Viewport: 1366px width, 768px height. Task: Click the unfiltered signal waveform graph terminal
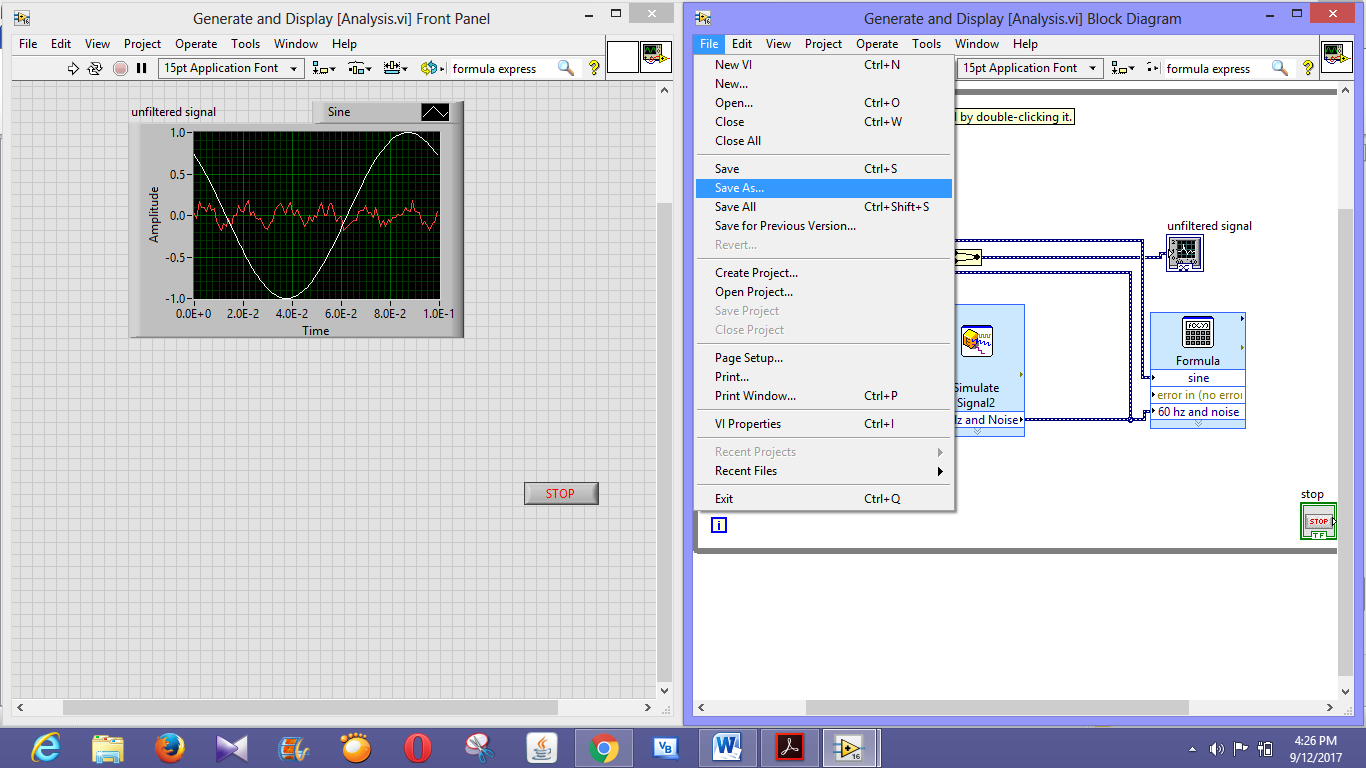point(1184,253)
